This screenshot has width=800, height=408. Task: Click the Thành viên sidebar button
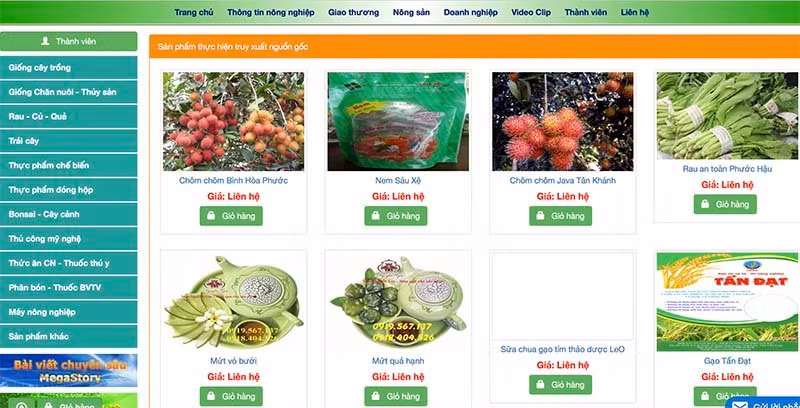[x=68, y=41]
